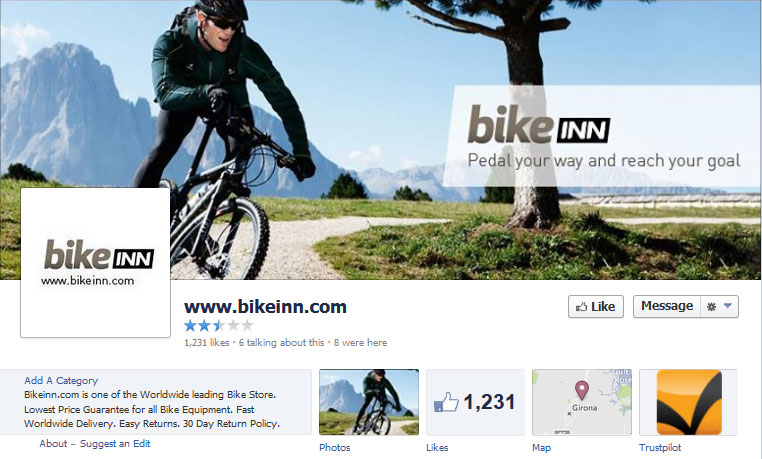The image size is (762, 459).
Task: Open the Girona map thumbnail
Action: [582, 402]
